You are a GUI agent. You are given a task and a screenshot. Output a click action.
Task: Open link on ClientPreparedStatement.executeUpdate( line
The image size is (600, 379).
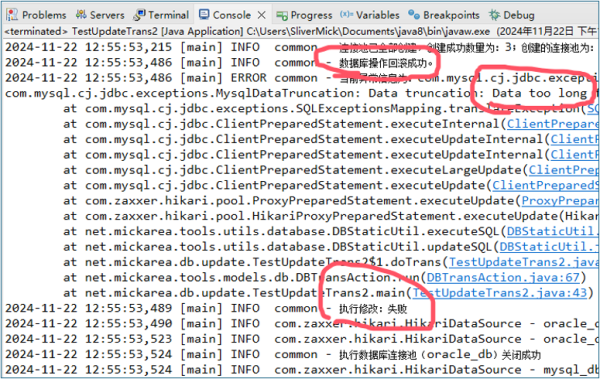(x=546, y=185)
